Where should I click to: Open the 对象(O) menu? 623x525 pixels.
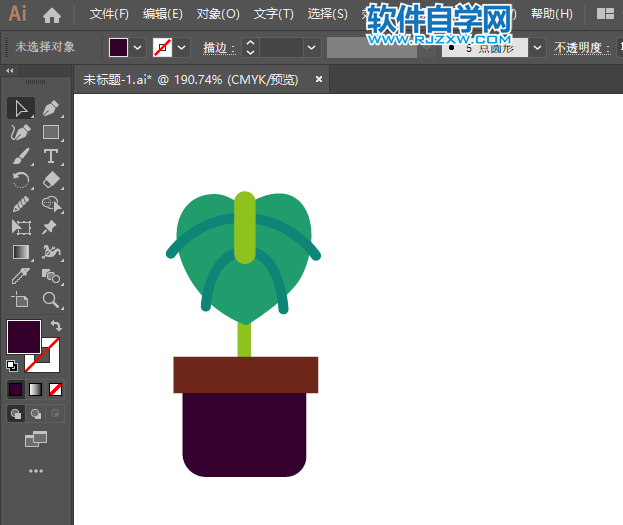[218, 14]
